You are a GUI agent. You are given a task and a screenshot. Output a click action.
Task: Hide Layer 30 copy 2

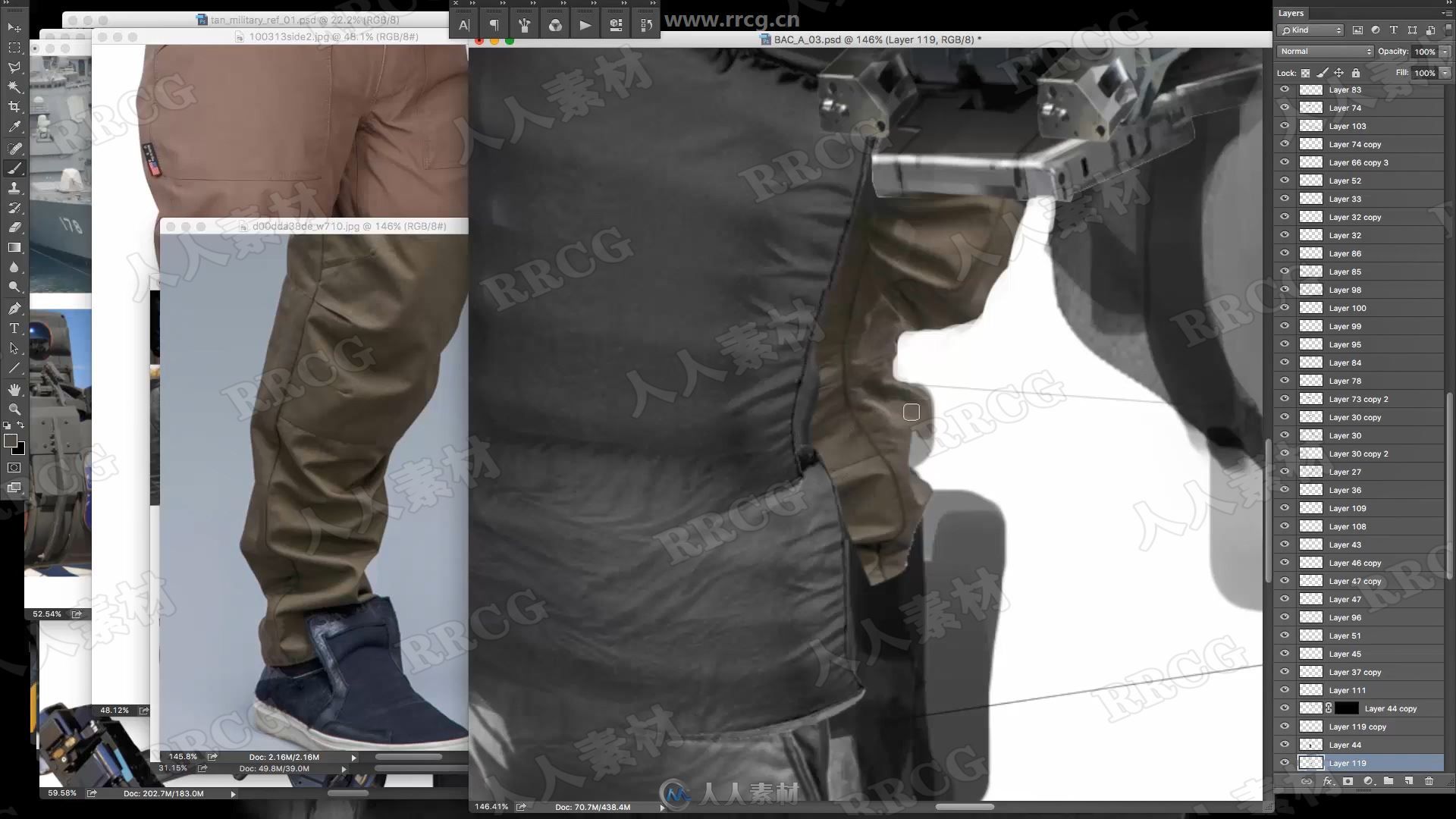[x=1284, y=453]
